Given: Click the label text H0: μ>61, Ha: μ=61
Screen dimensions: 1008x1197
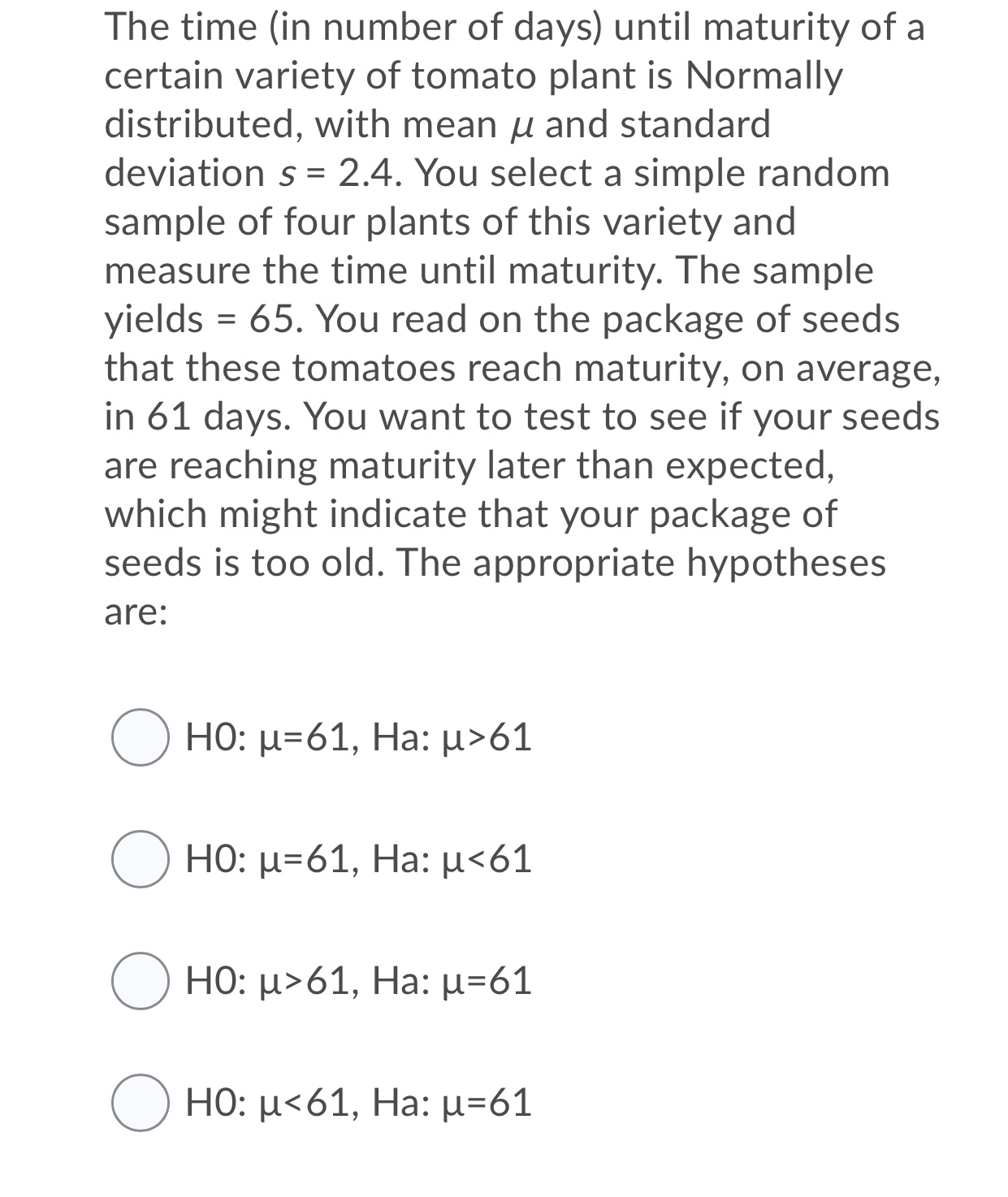Looking at the screenshot, I should pyautogui.click(x=356, y=983).
